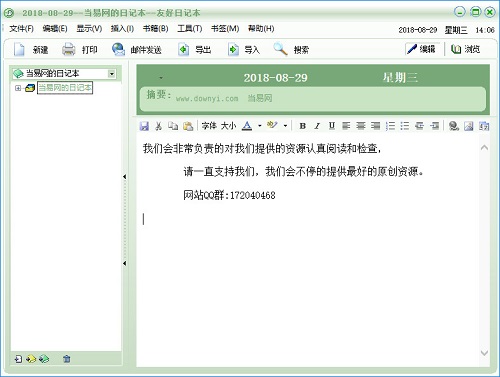Click weekday heading 星期三

[x=400, y=78]
